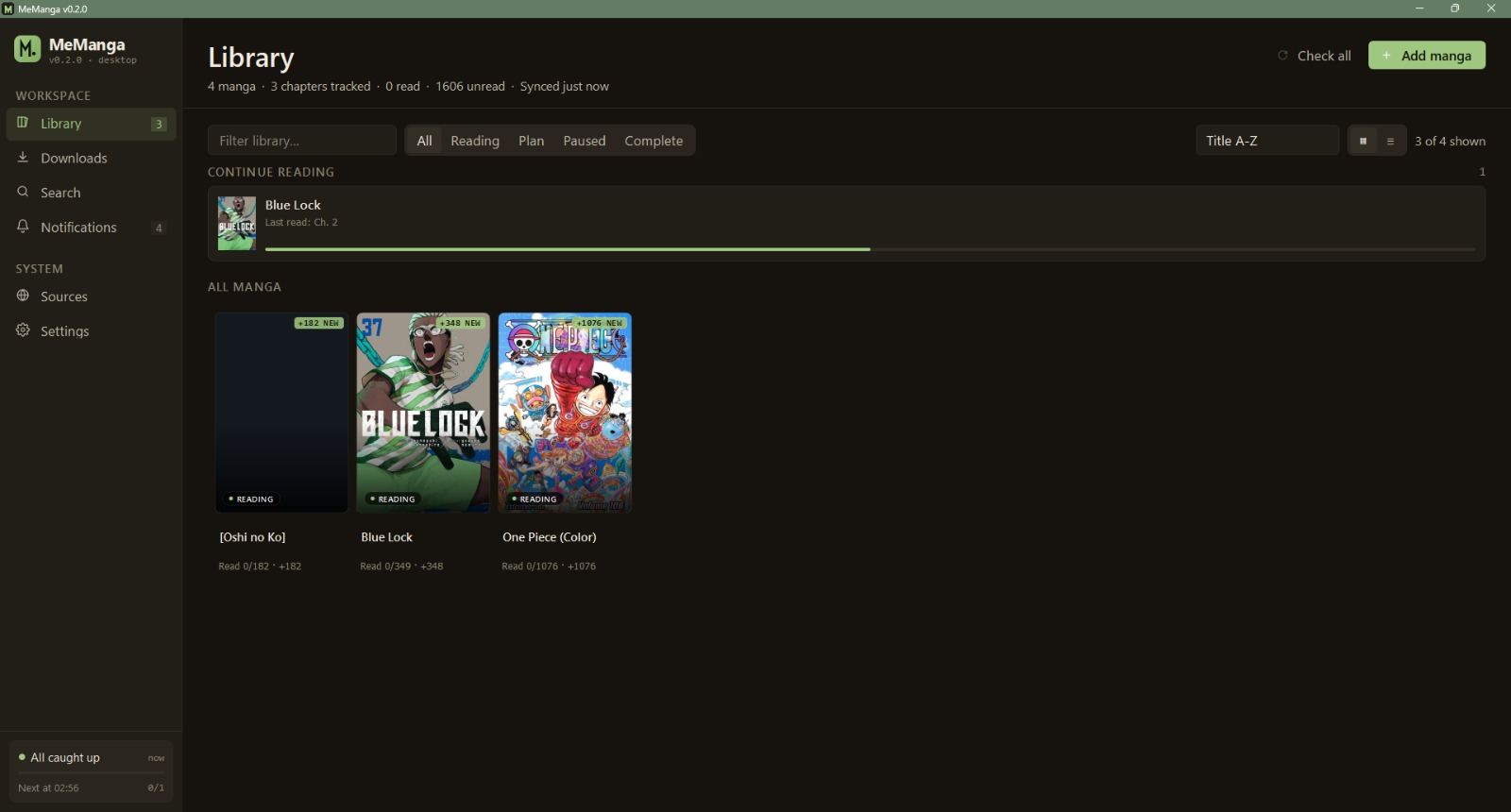Screen dimensions: 1511x812
Task: Click the Add manga button
Action: 1427,56
